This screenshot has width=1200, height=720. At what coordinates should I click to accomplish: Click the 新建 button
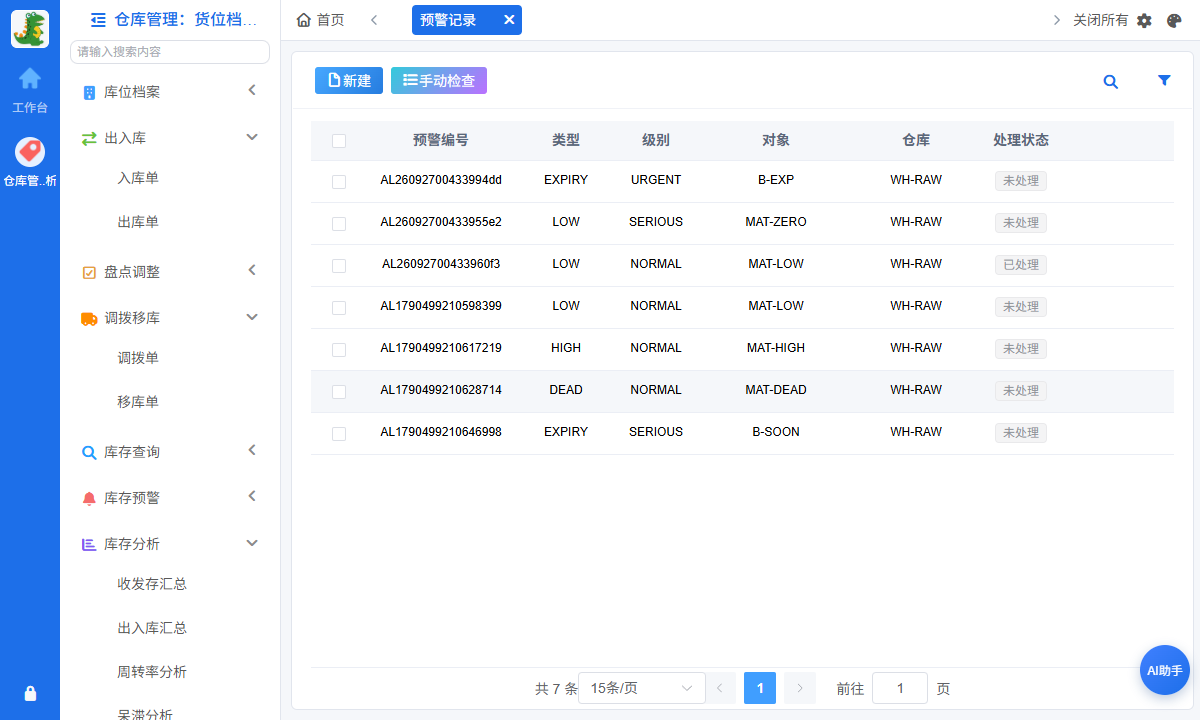(x=349, y=81)
